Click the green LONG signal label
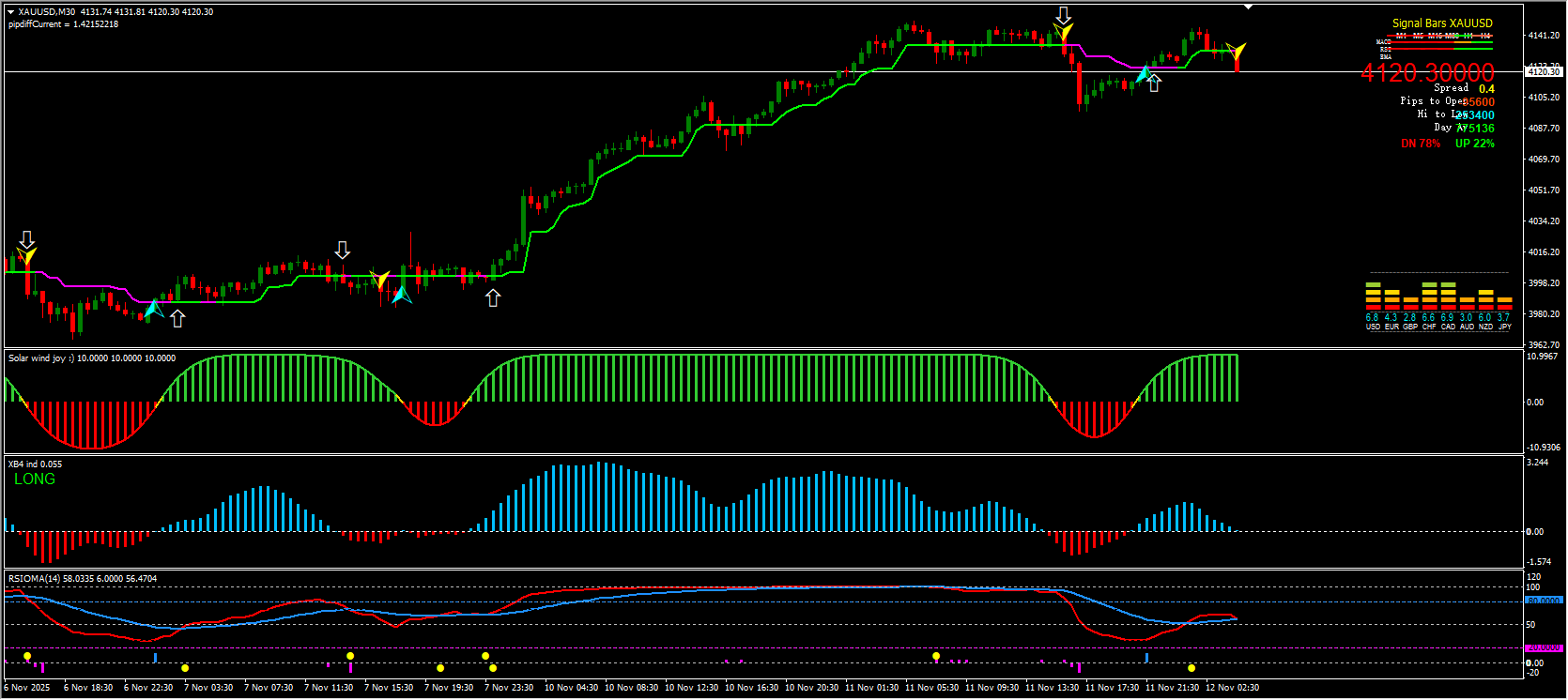The height and width of the screenshot is (700, 1568). (x=35, y=479)
